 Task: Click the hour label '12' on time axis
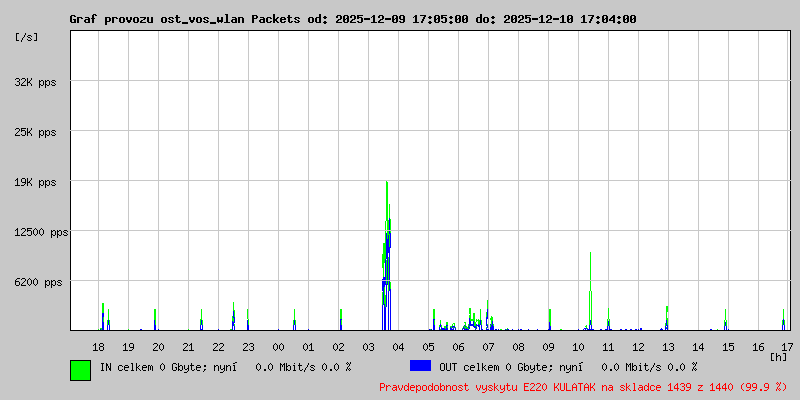[638, 347]
